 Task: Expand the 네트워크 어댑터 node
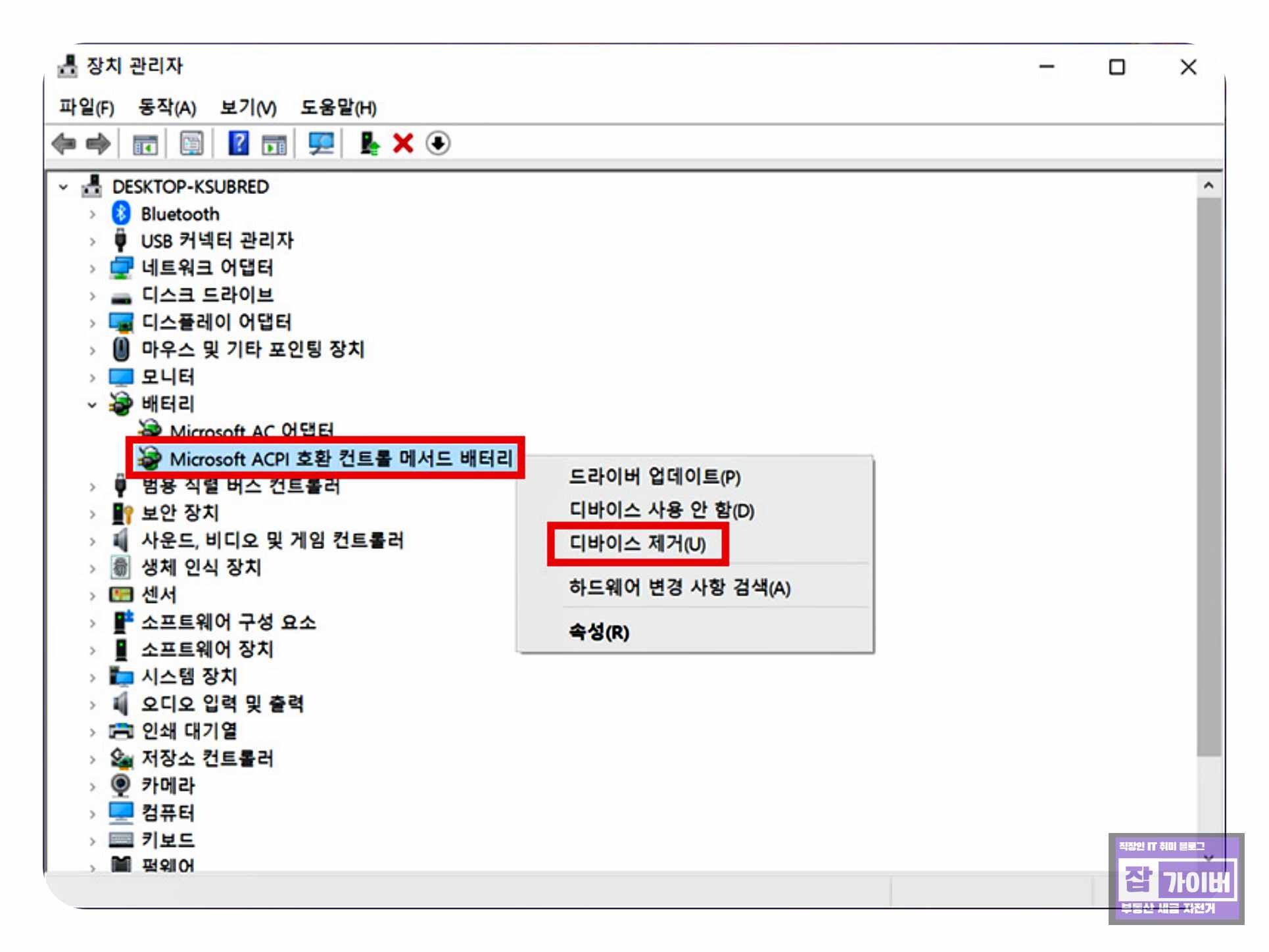pos(92,268)
